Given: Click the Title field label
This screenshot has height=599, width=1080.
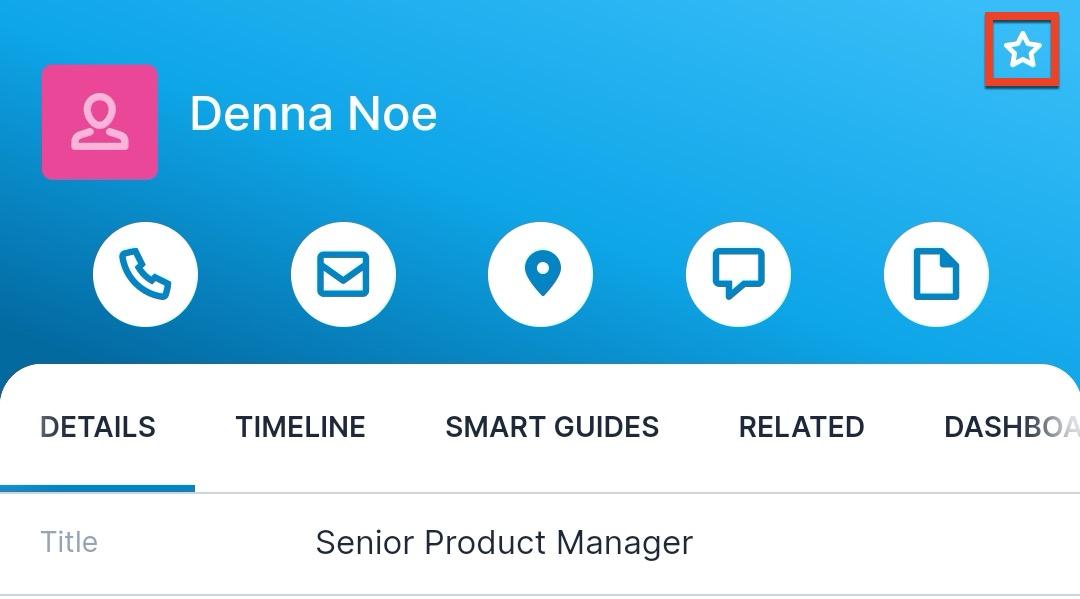Looking at the screenshot, I should coord(69,542).
